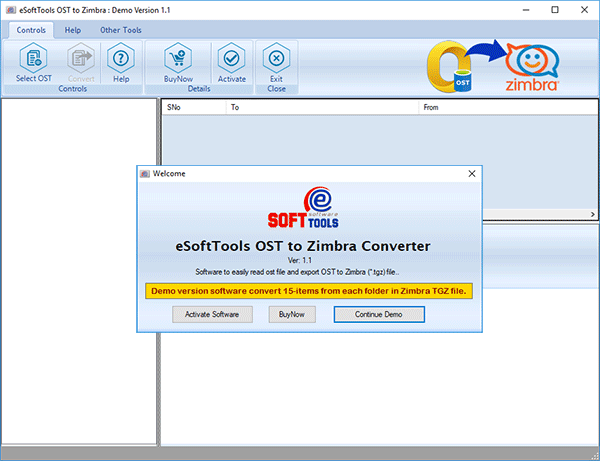Click the To column header
Screen dimensions: 600x461
coord(323,108)
